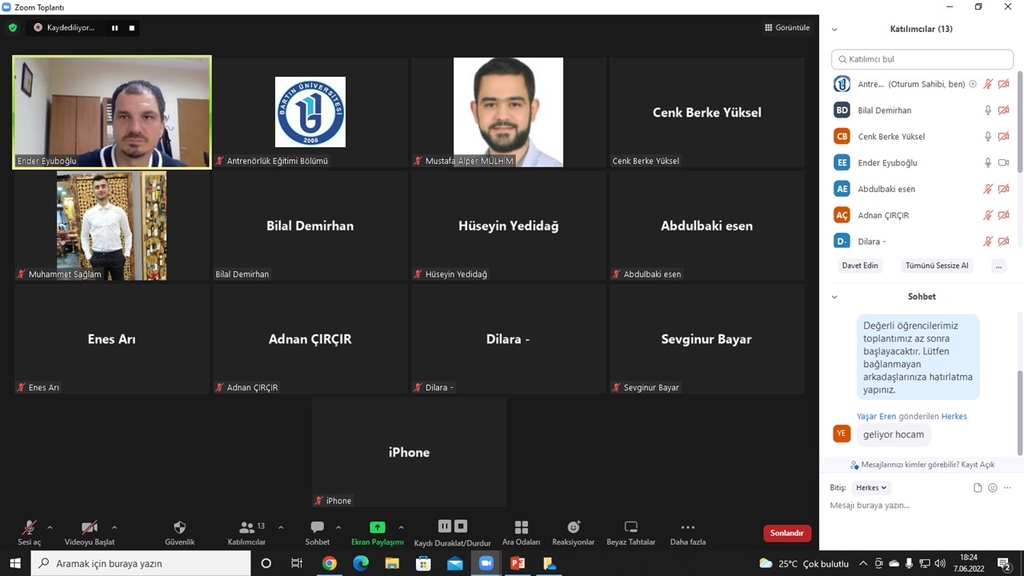Select Ender Eyuboğlu in participants list

pos(887,163)
